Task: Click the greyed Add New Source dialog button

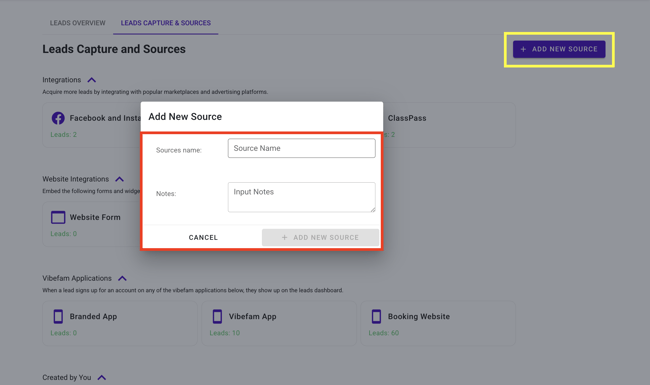Action: point(320,237)
